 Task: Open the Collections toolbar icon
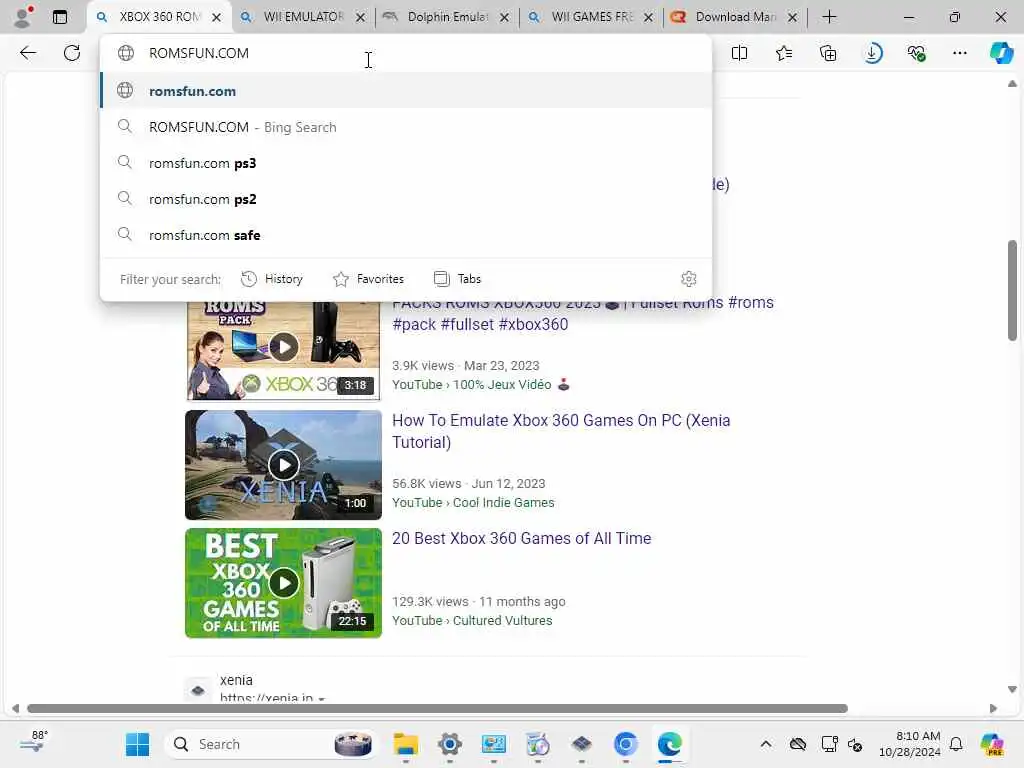pos(828,53)
